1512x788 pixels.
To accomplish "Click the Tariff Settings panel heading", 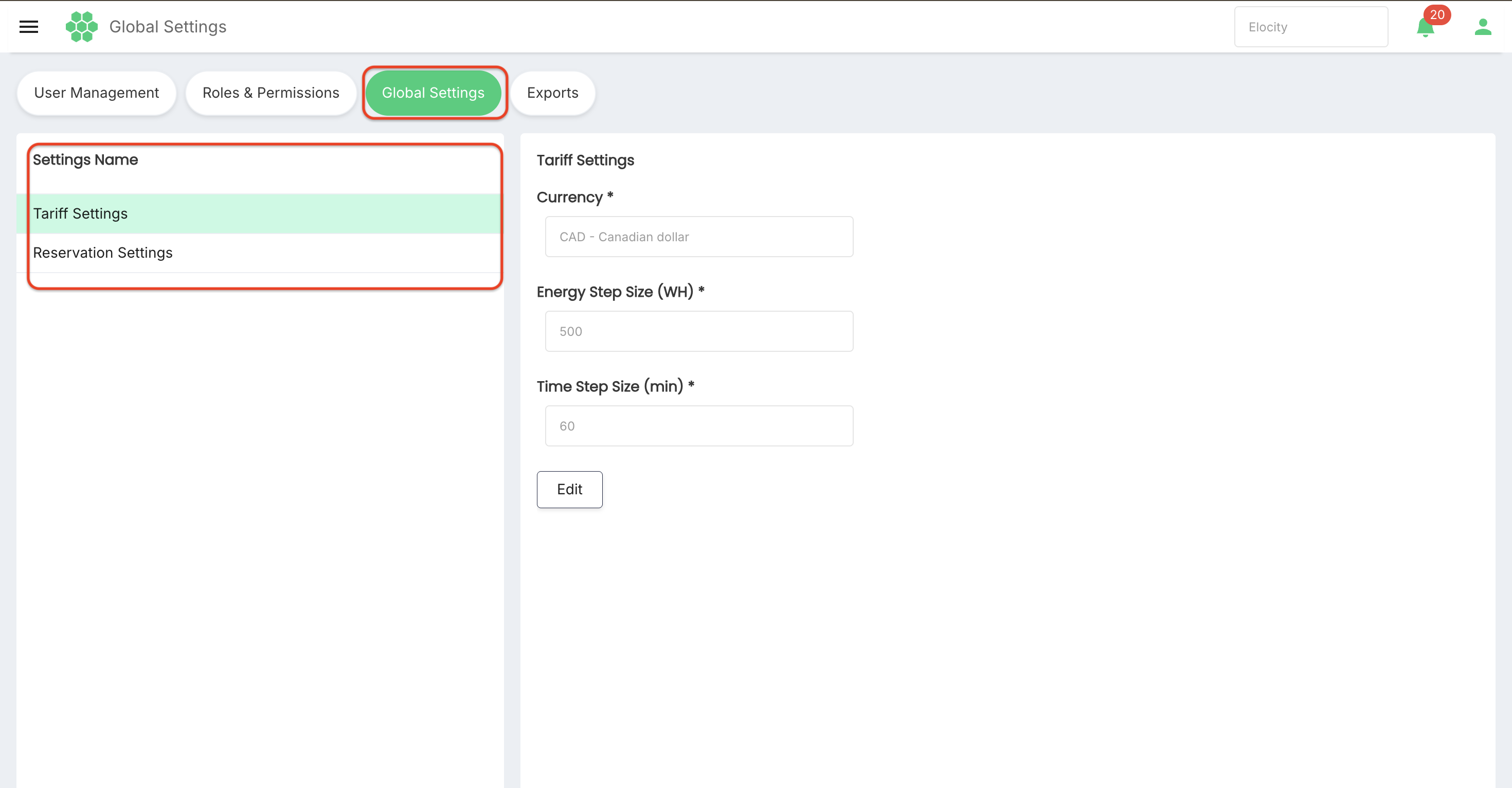I will tap(585, 160).
